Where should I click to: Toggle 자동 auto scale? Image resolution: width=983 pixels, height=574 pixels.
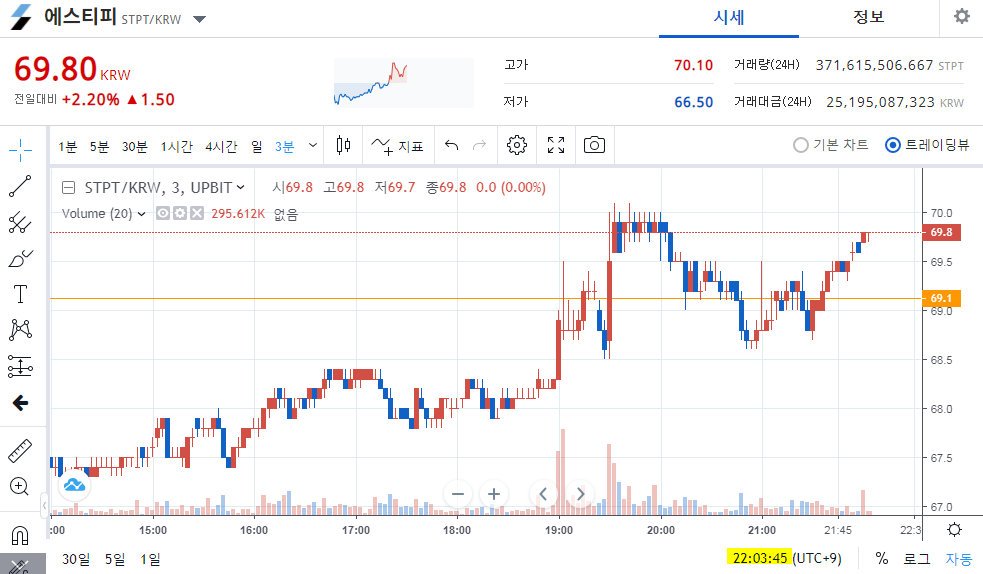(x=959, y=558)
